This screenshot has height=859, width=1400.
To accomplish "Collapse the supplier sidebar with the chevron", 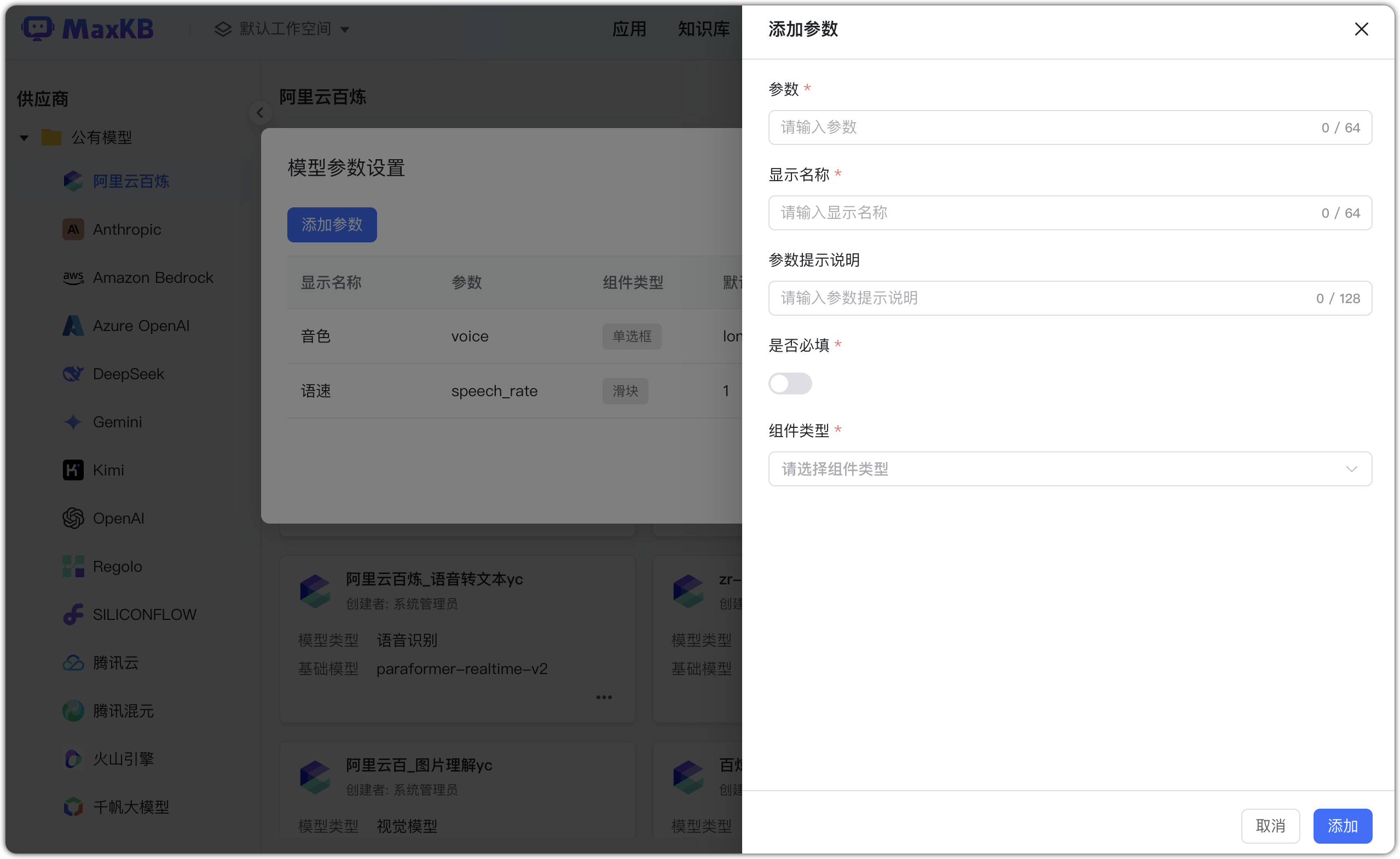I will coord(260,113).
